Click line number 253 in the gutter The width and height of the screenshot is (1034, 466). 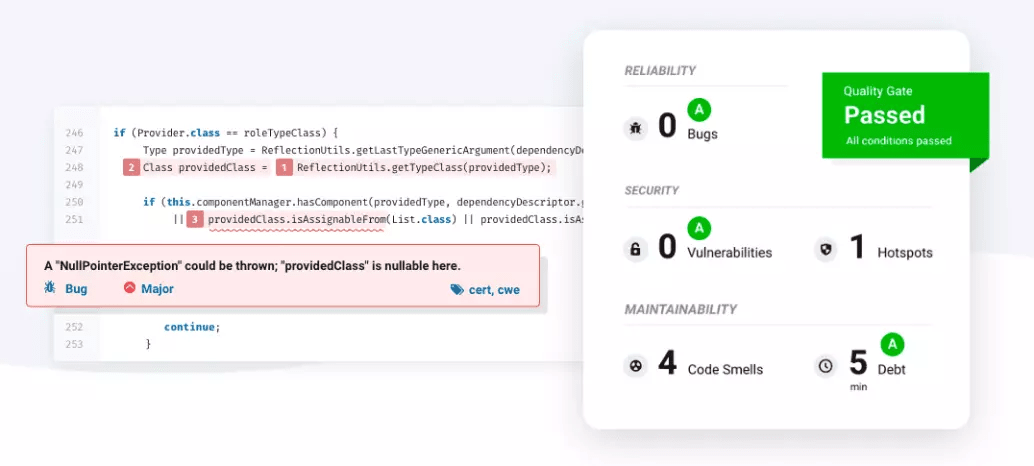tap(74, 344)
